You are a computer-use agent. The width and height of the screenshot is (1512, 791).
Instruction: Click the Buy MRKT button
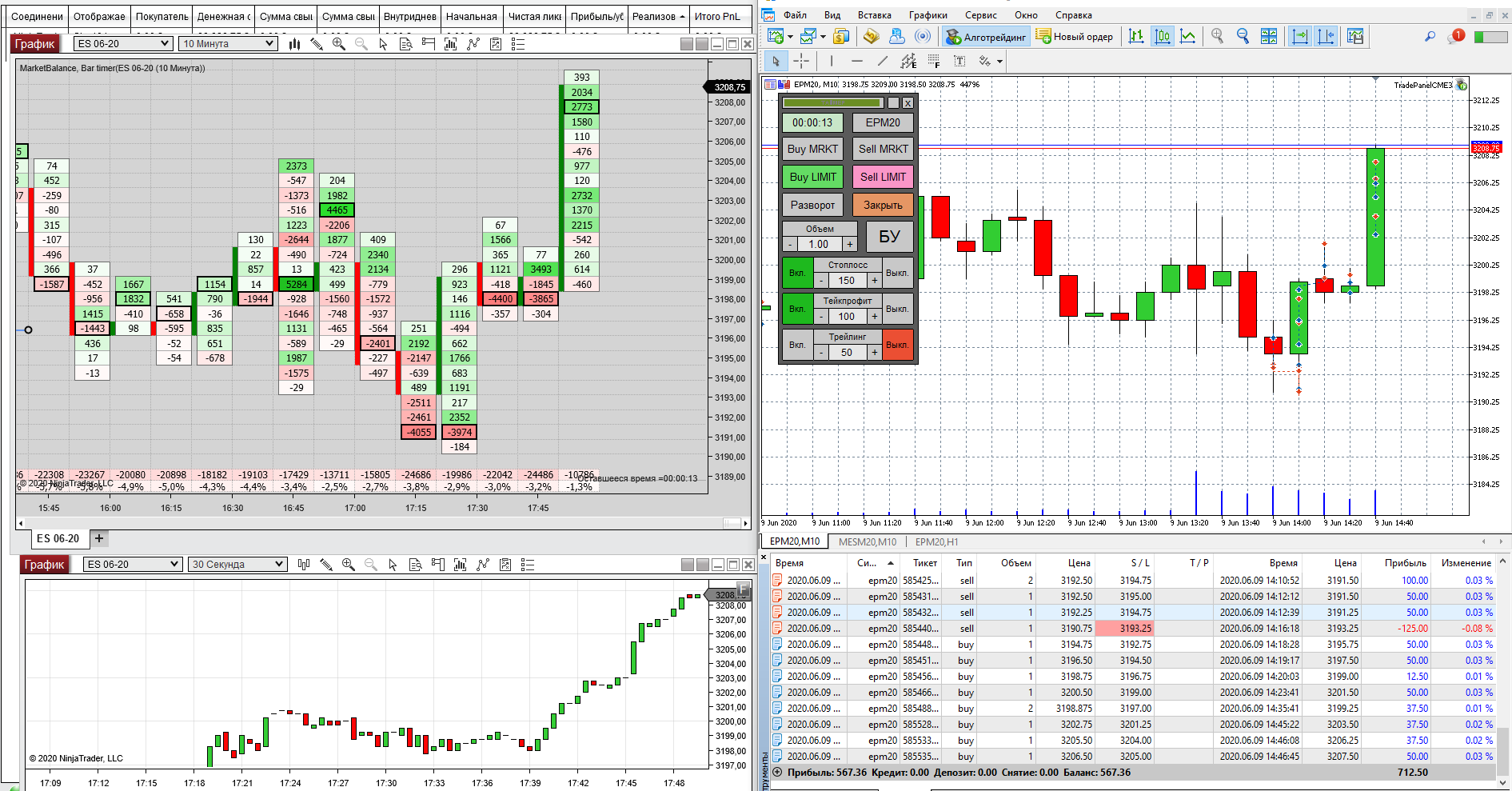812,149
